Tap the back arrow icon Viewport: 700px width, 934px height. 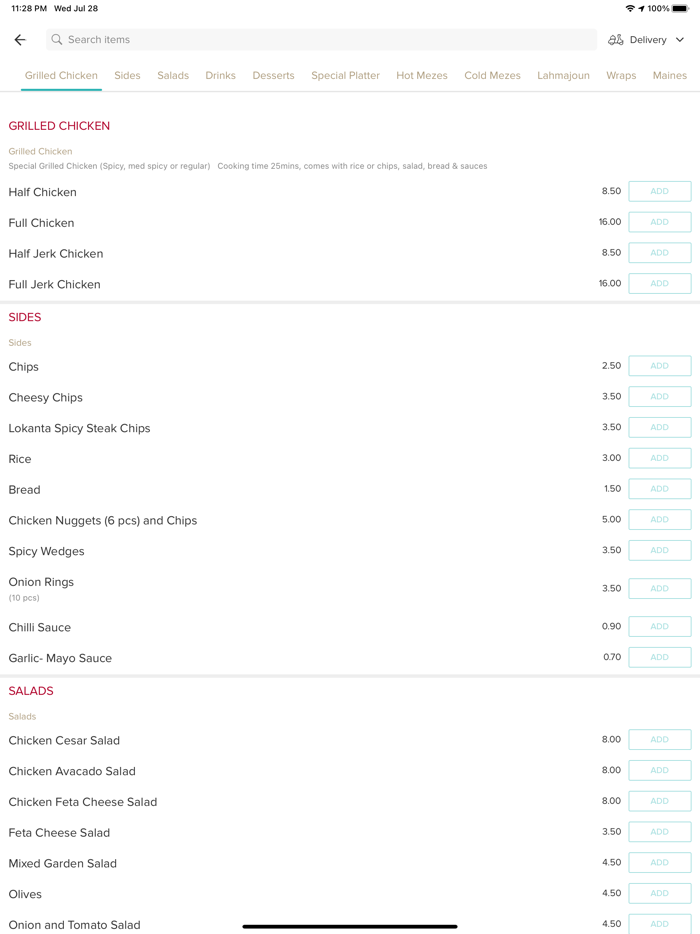click(x=20, y=40)
